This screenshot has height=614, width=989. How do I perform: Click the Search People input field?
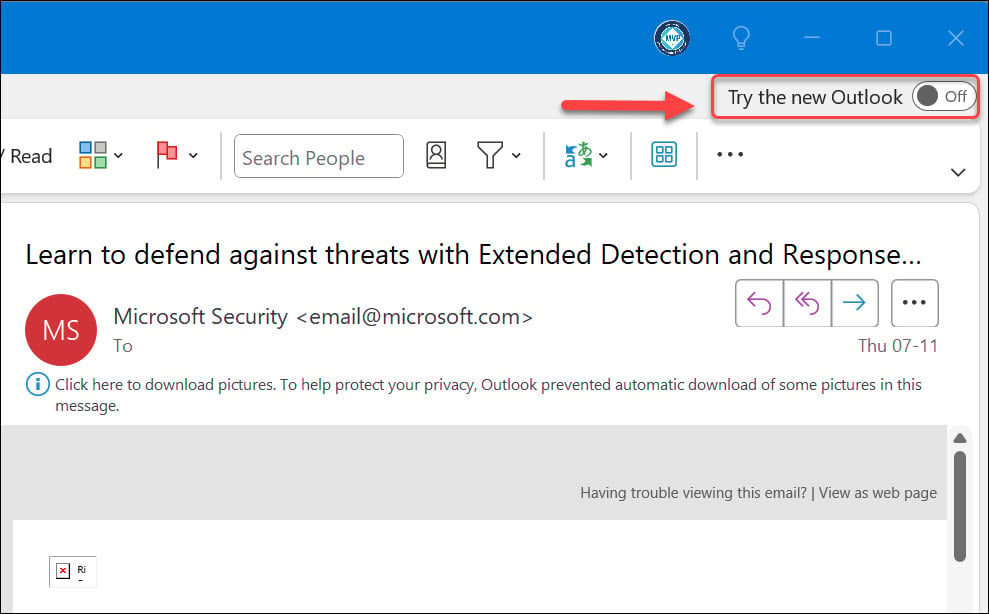coord(319,156)
